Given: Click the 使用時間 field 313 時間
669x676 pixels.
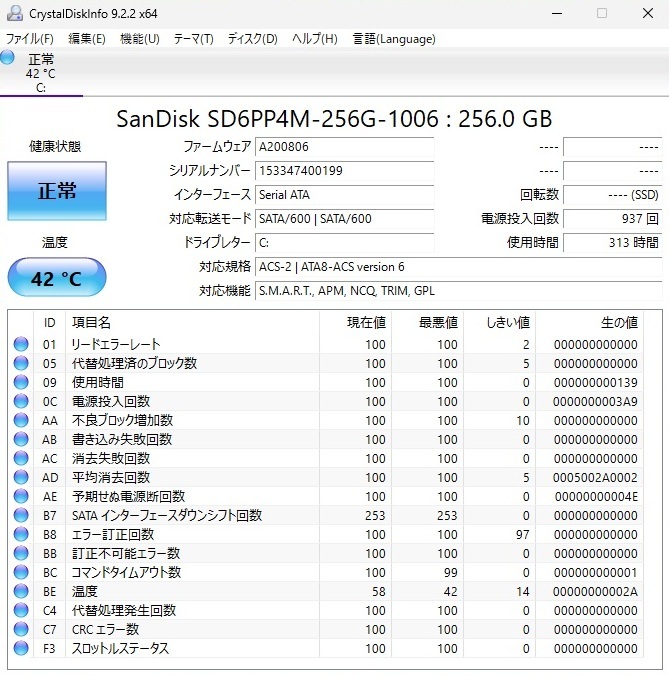Looking at the screenshot, I should click(x=613, y=243).
